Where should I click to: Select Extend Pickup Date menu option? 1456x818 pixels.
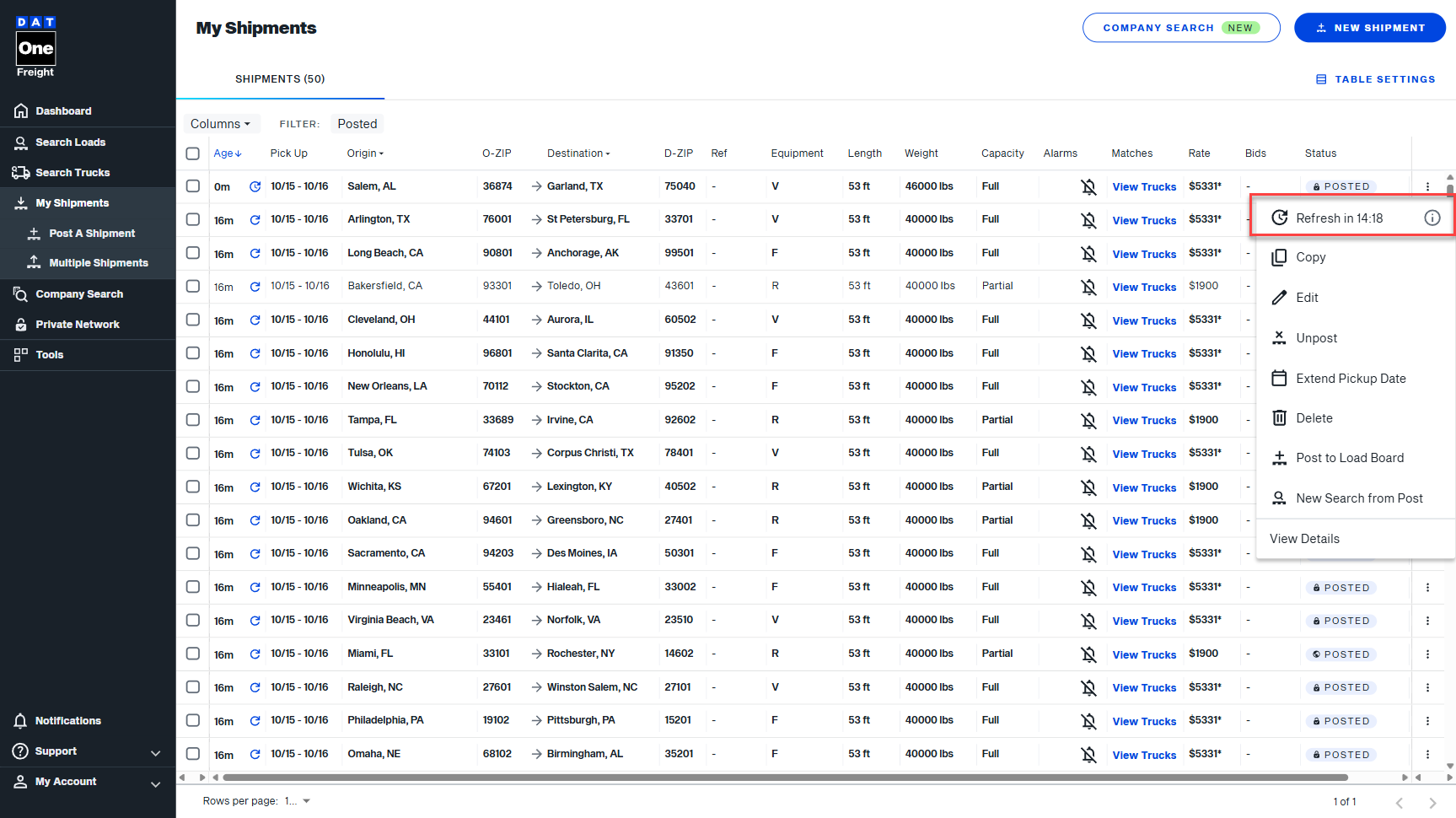coord(1350,379)
